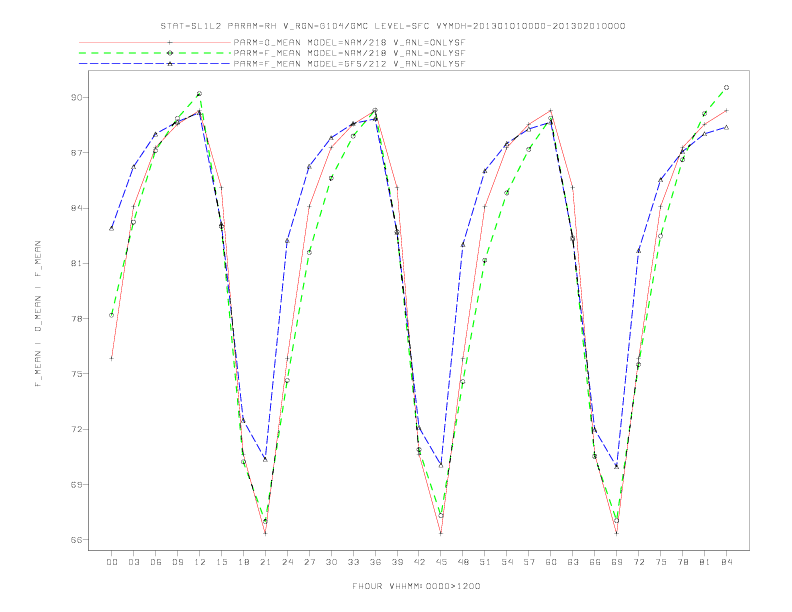792x612 pixels.
Task: Click the blue GFS triangle marker at hour 00
Action: point(112,228)
